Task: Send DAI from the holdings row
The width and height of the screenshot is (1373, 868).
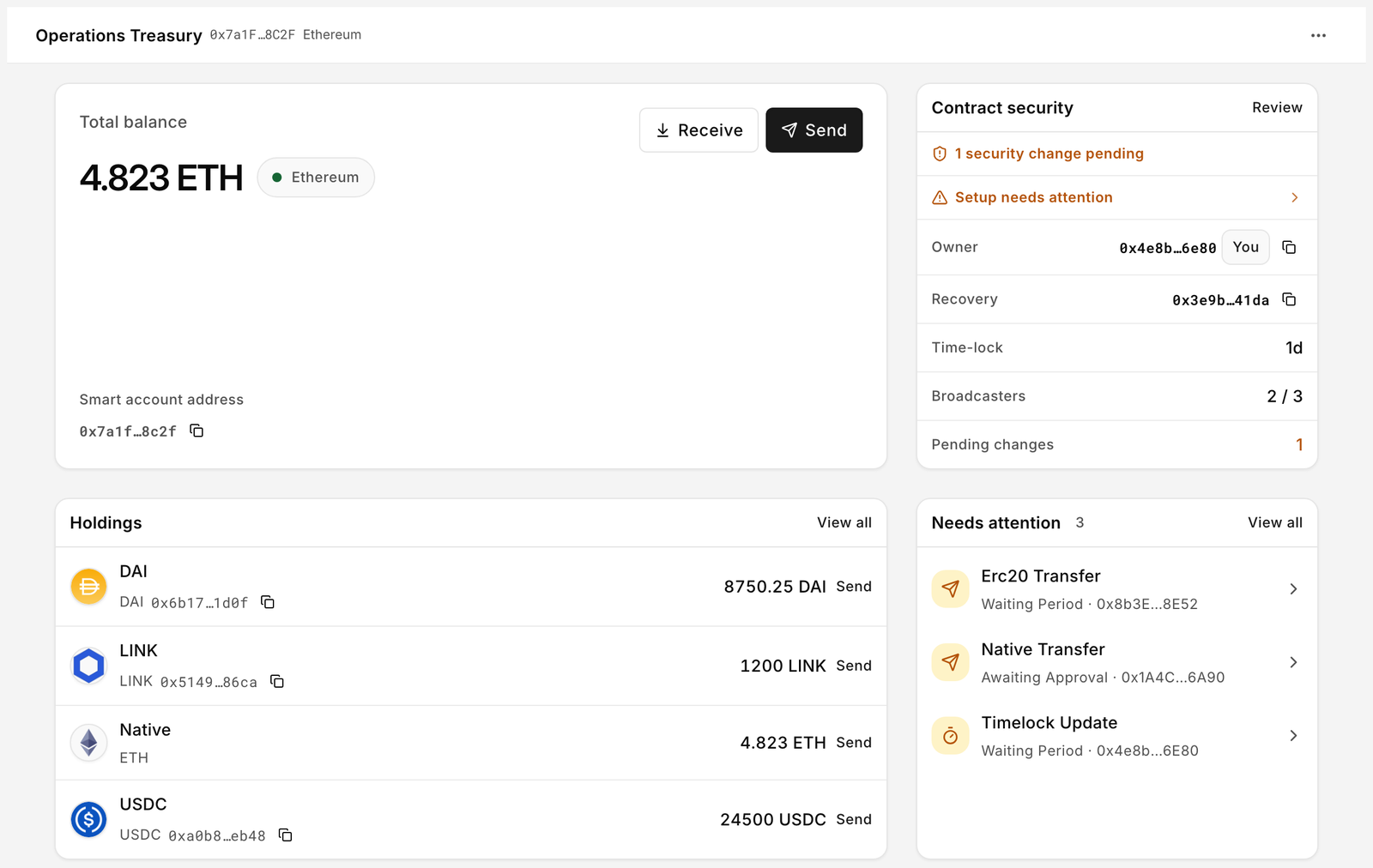Action: pyautogui.click(x=854, y=587)
